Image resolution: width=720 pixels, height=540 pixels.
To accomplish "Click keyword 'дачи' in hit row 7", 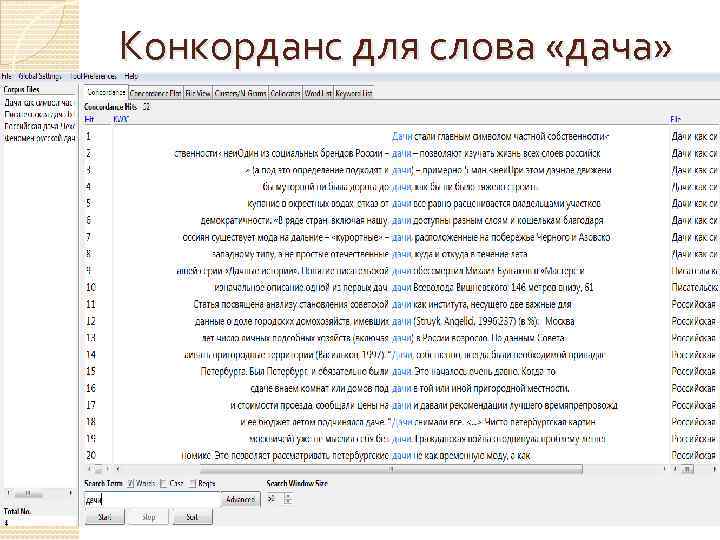I will 402,237.
